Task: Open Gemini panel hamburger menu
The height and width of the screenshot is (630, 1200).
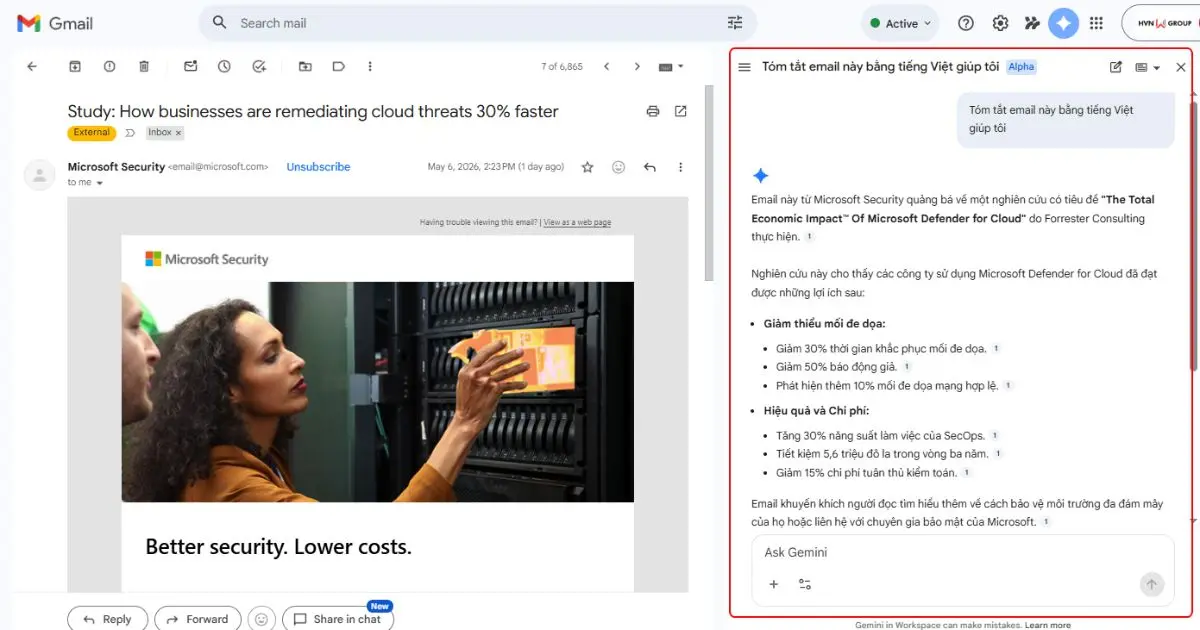Action: 744,67
